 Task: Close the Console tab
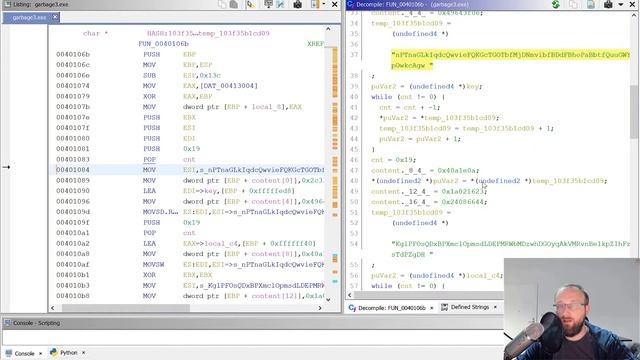40,353
